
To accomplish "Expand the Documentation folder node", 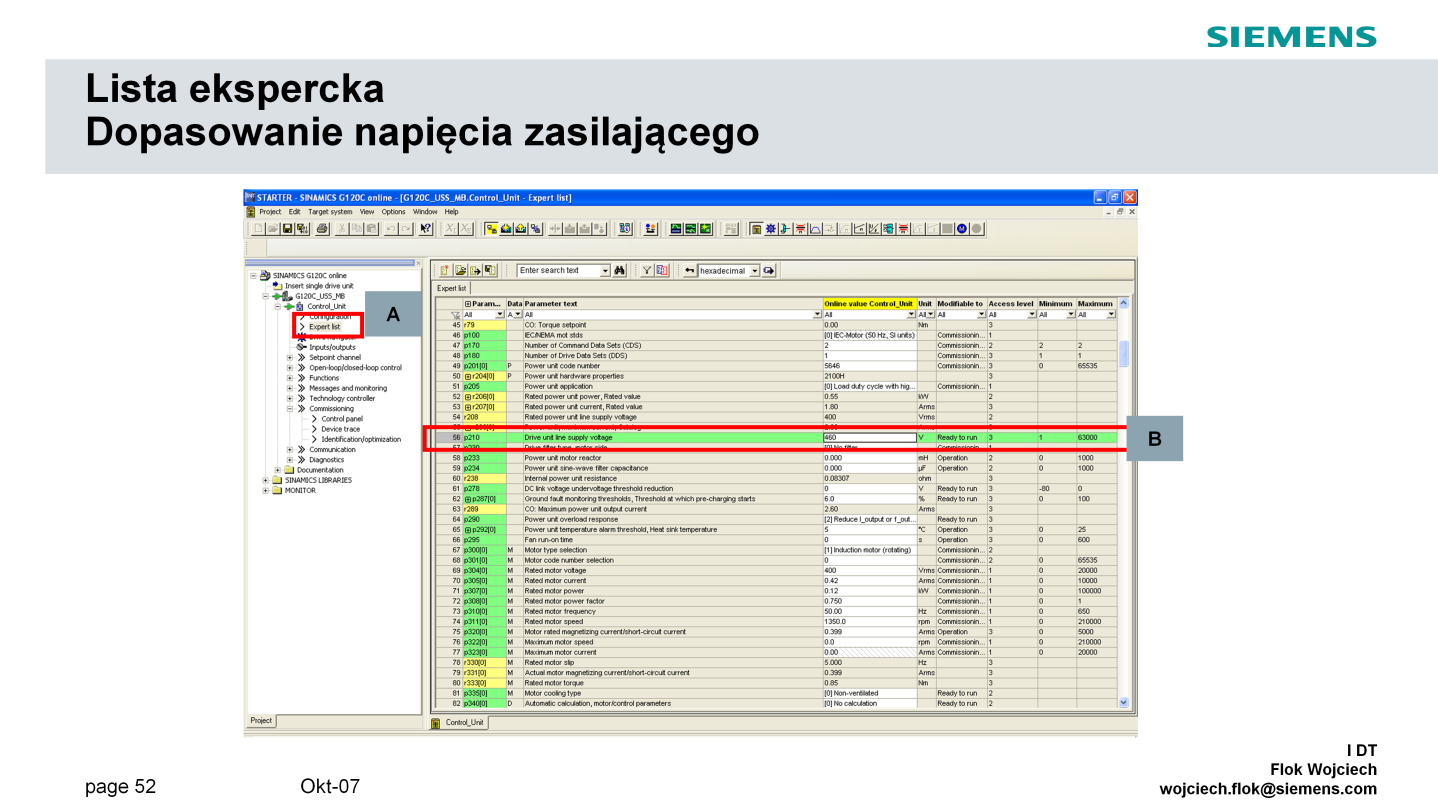I will coord(277,470).
